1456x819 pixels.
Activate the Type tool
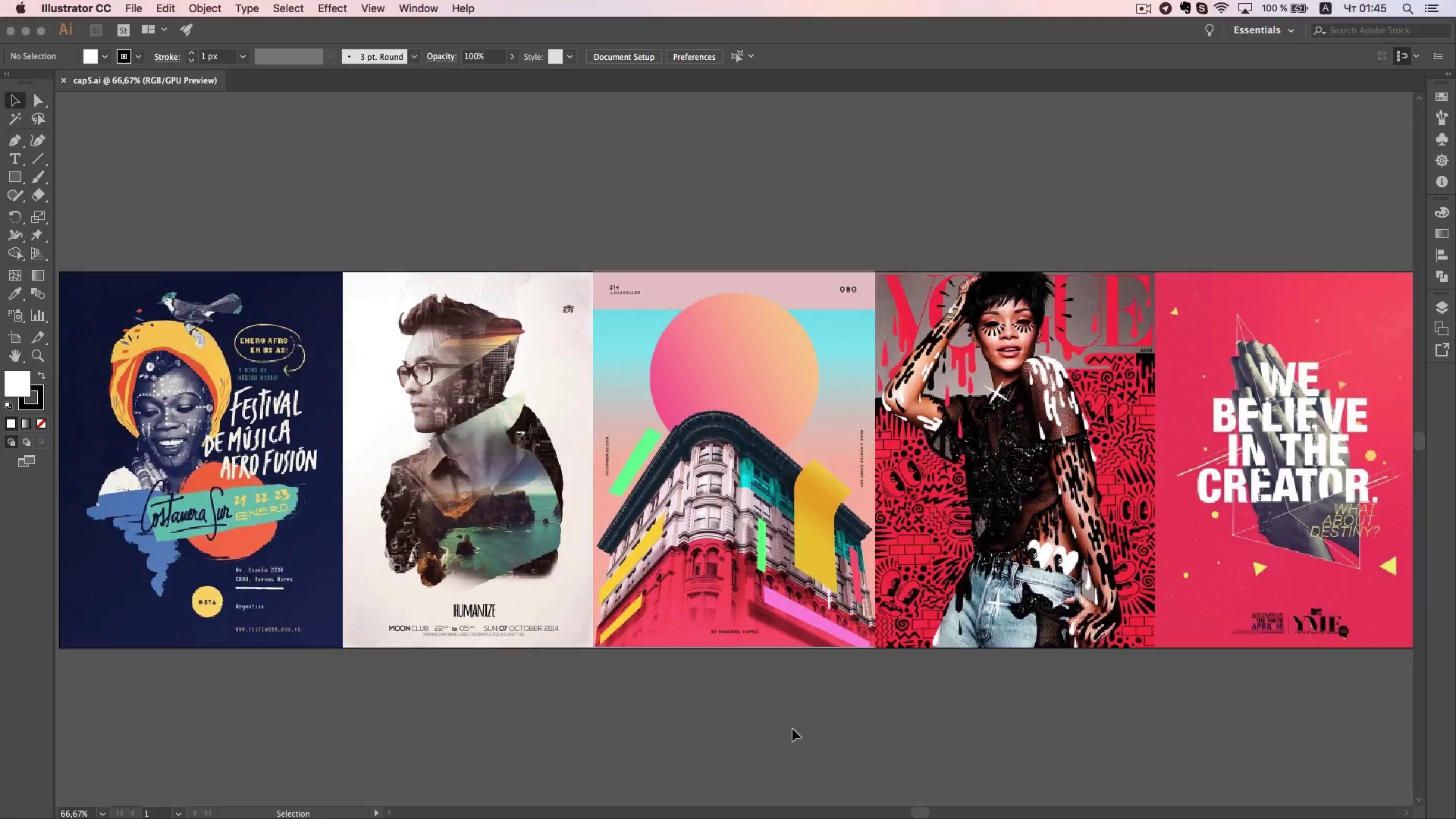coord(14,159)
